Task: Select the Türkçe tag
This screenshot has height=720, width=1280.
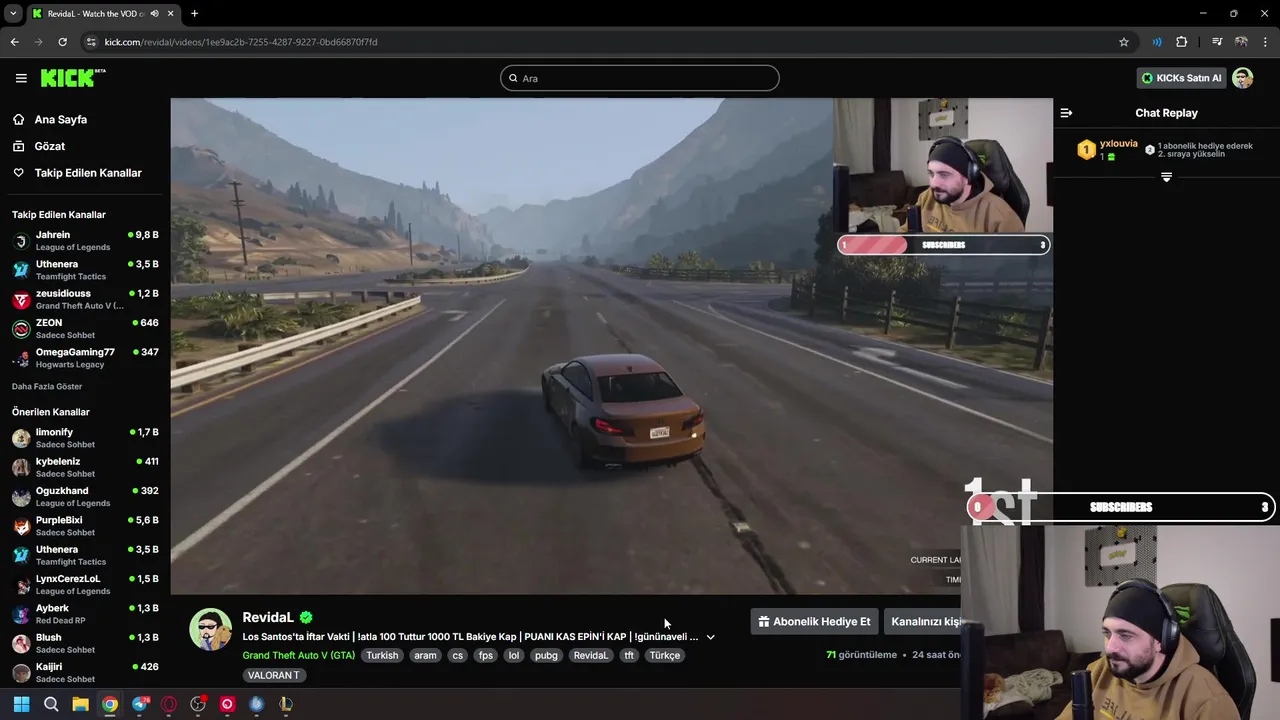Action: point(665,655)
